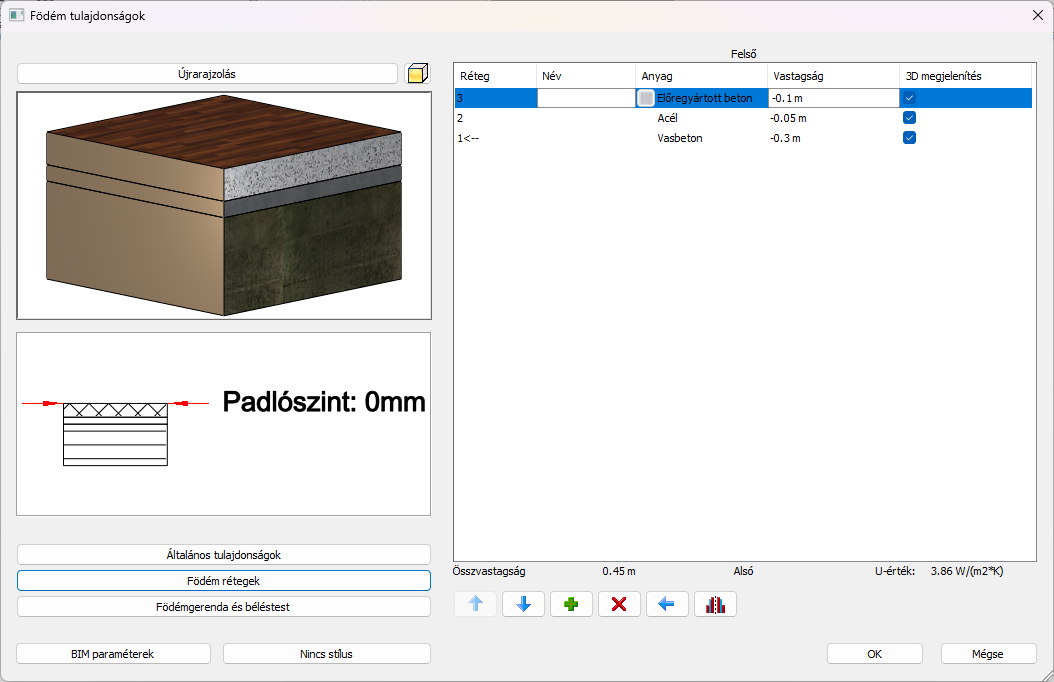Select layer row labeled 1<--

point(468,138)
